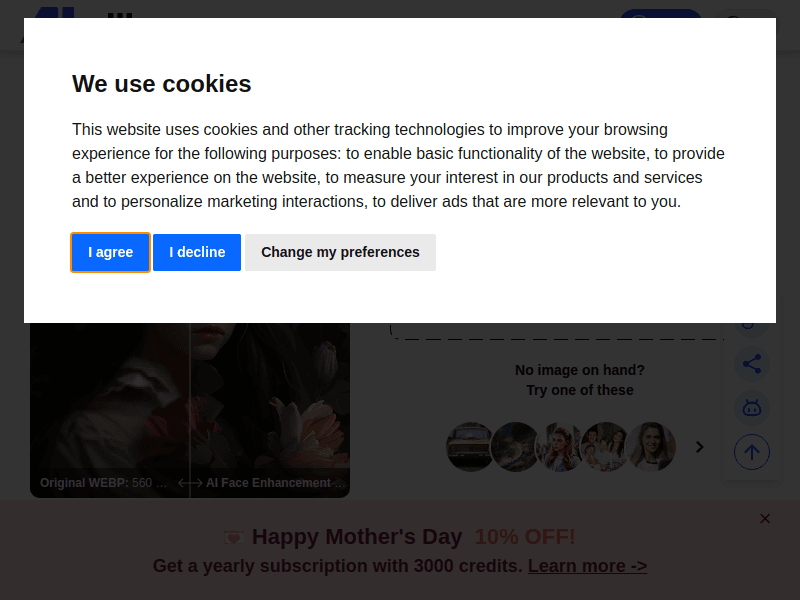
Task: Follow the Learn more -> link
Action: [x=587, y=566]
